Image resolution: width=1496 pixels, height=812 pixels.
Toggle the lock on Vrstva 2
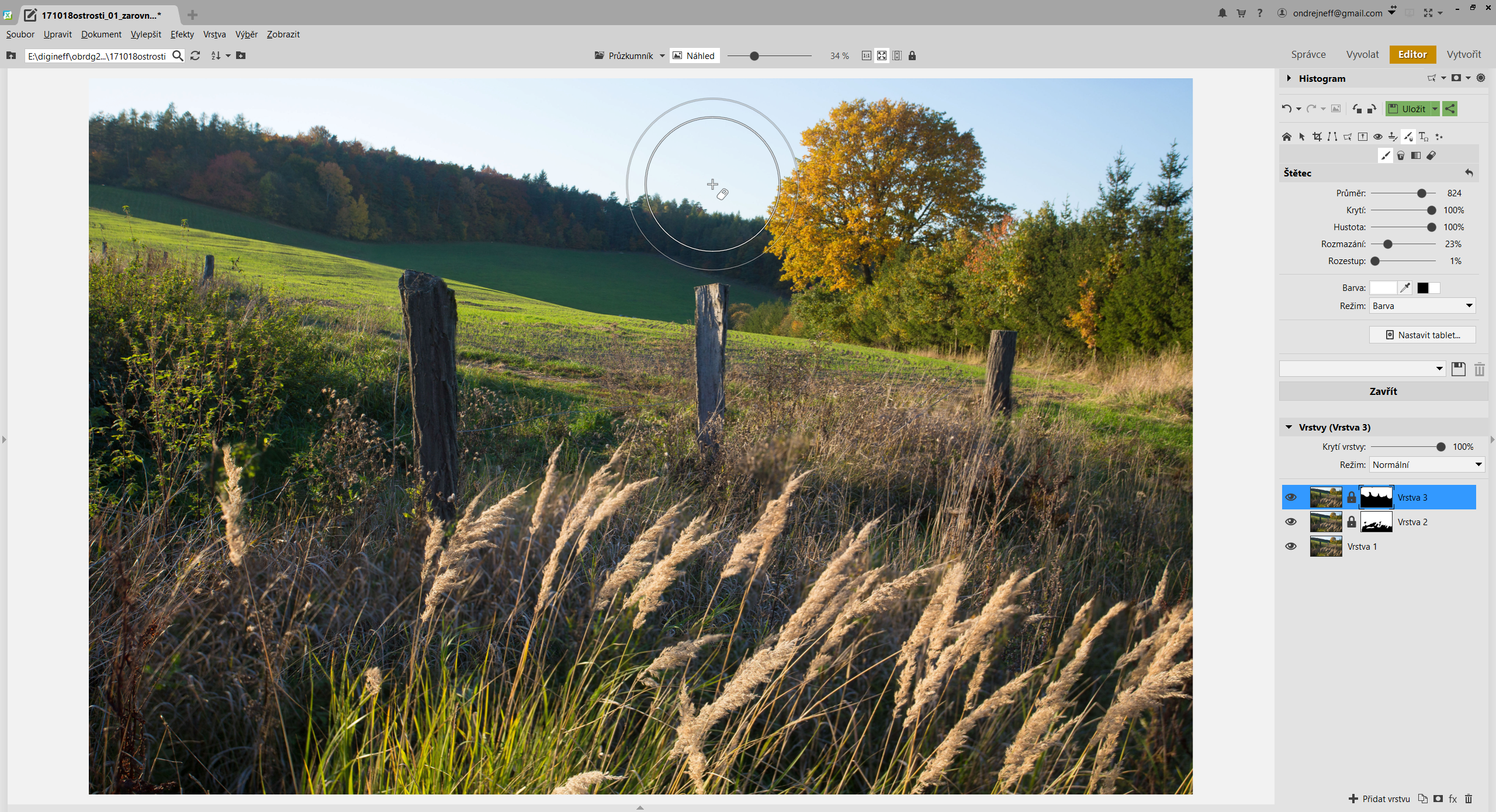(1351, 522)
